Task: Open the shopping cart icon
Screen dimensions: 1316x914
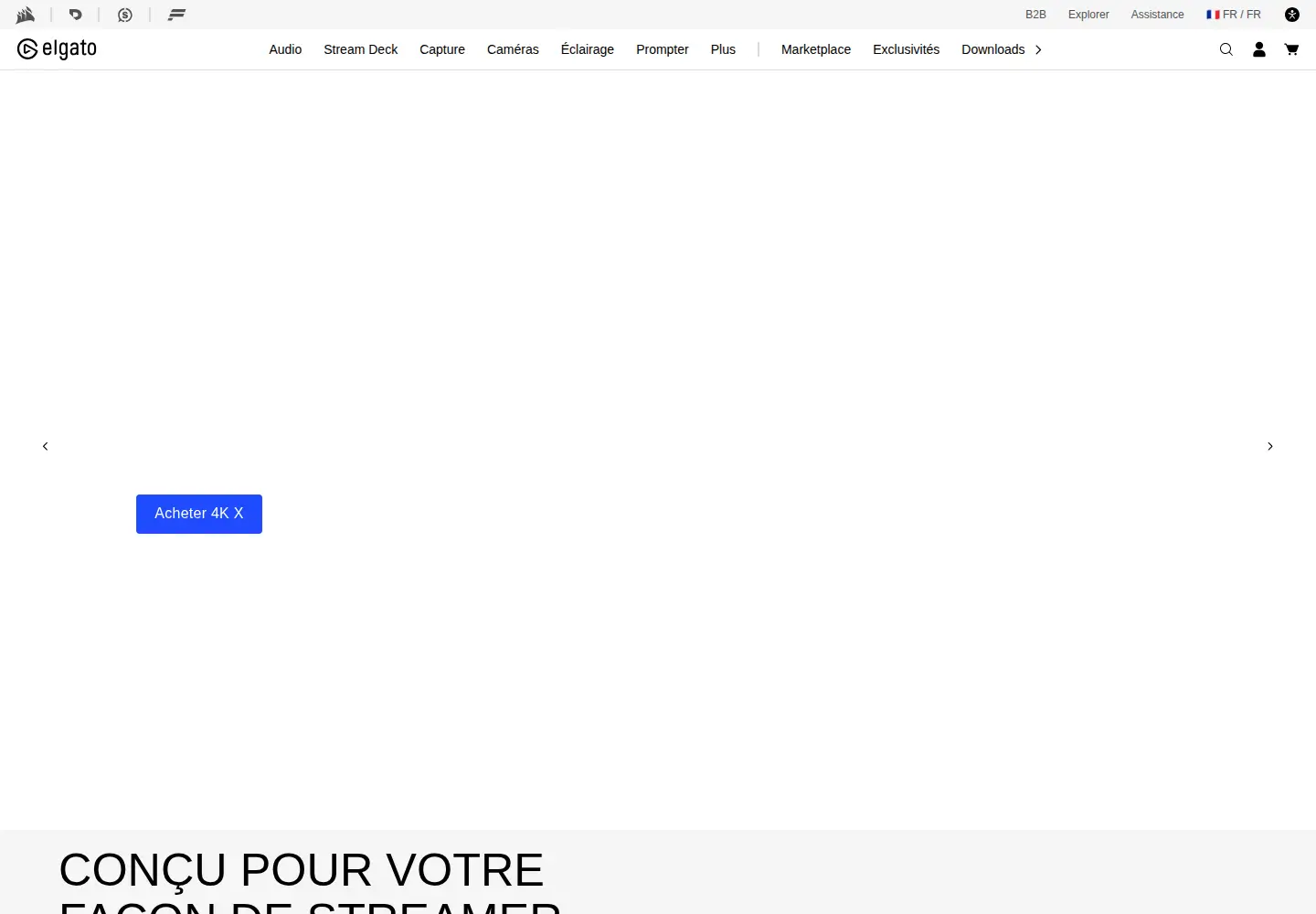Action: click(x=1291, y=49)
